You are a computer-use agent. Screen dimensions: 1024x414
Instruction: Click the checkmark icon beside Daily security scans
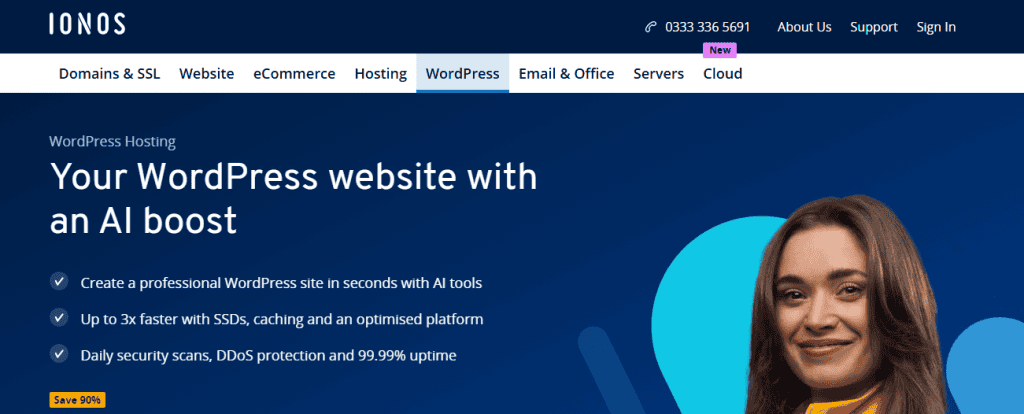tap(59, 354)
